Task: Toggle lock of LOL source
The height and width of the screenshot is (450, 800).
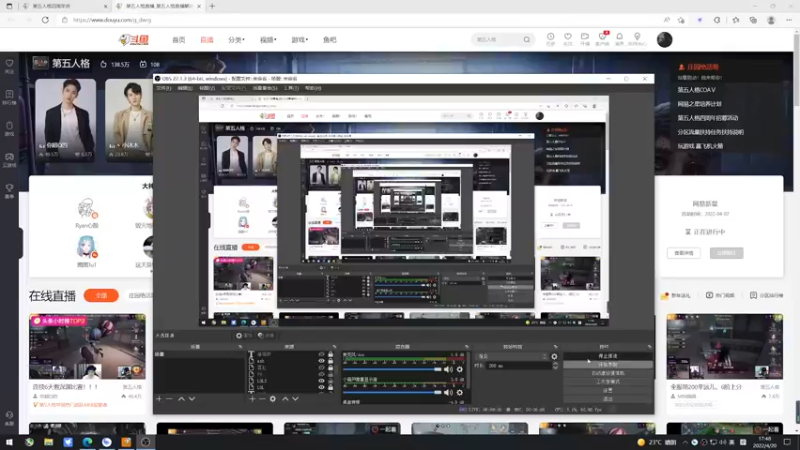Action: pyautogui.click(x=331, y=387)
